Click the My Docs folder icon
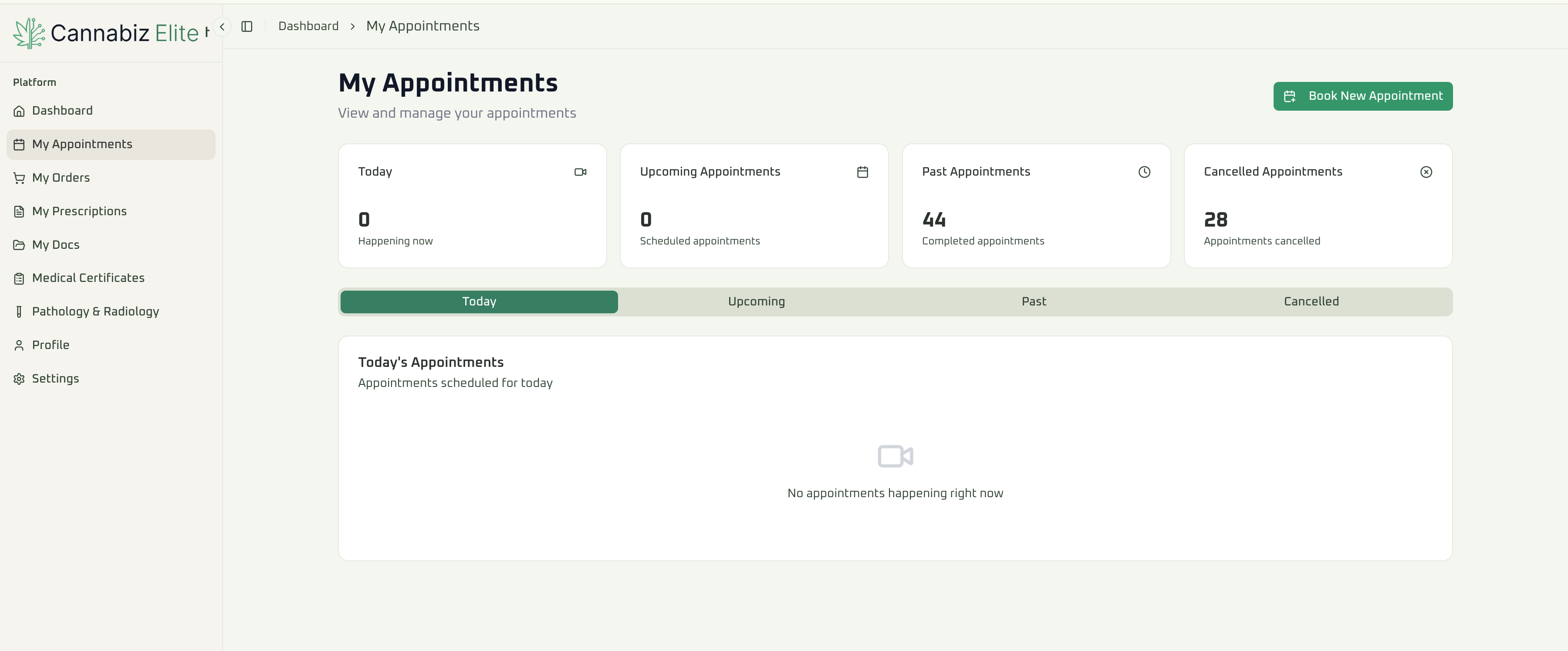This screenshot has width=1568, height=651. pos(20,244)
